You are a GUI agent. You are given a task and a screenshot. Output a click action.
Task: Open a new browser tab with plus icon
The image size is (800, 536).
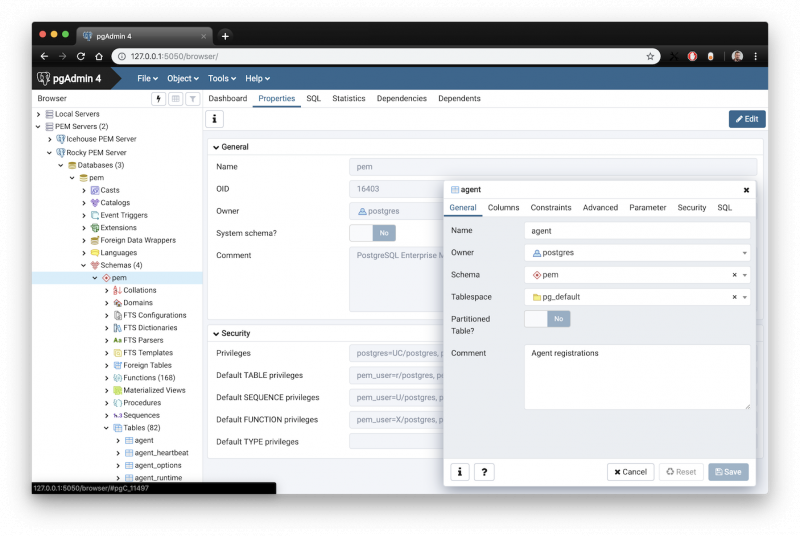pyautogui.click(x=225, y=36)
